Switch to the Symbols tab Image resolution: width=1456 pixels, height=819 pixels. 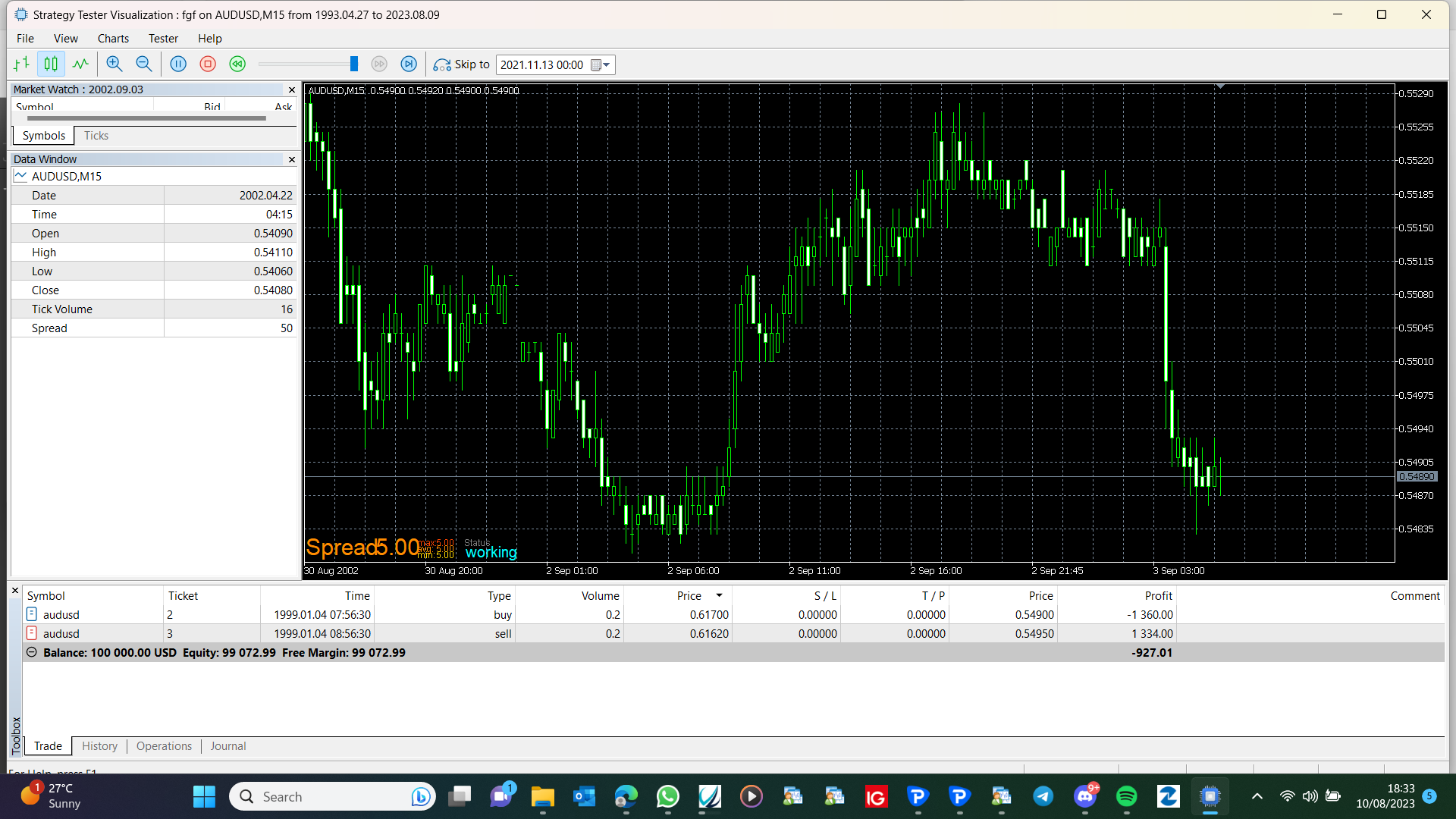pyautogui.click(x=44, y=136)
